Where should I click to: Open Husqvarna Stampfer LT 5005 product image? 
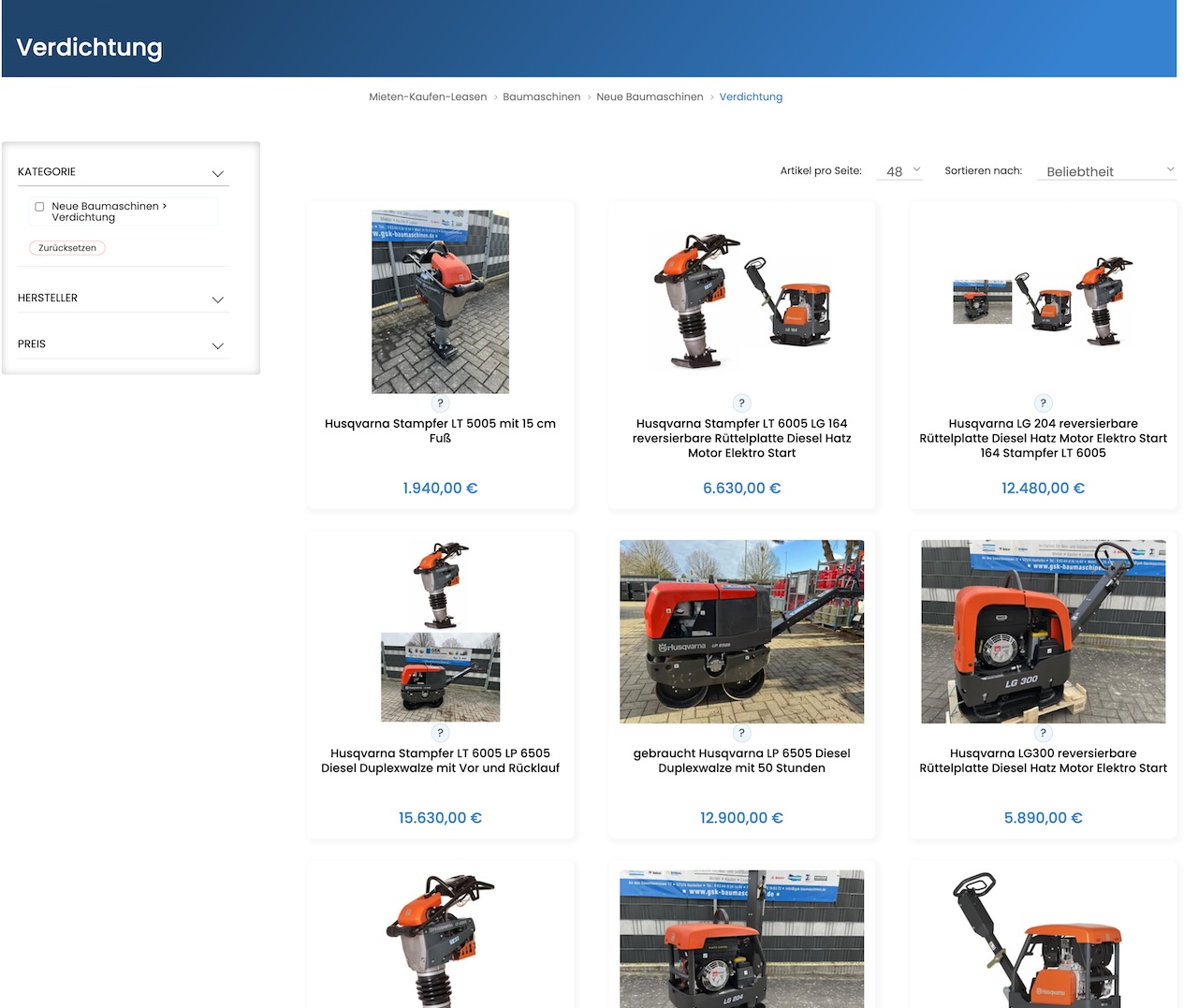tap(440, 301)
